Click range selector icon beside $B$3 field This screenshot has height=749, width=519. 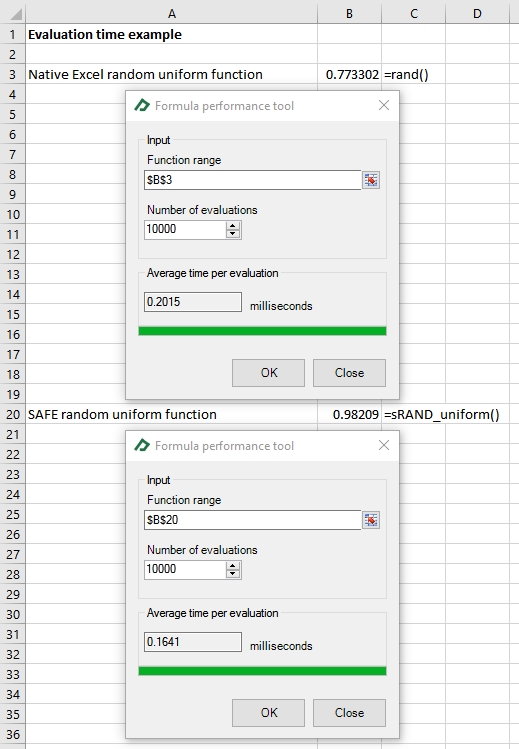pos(371,180)
